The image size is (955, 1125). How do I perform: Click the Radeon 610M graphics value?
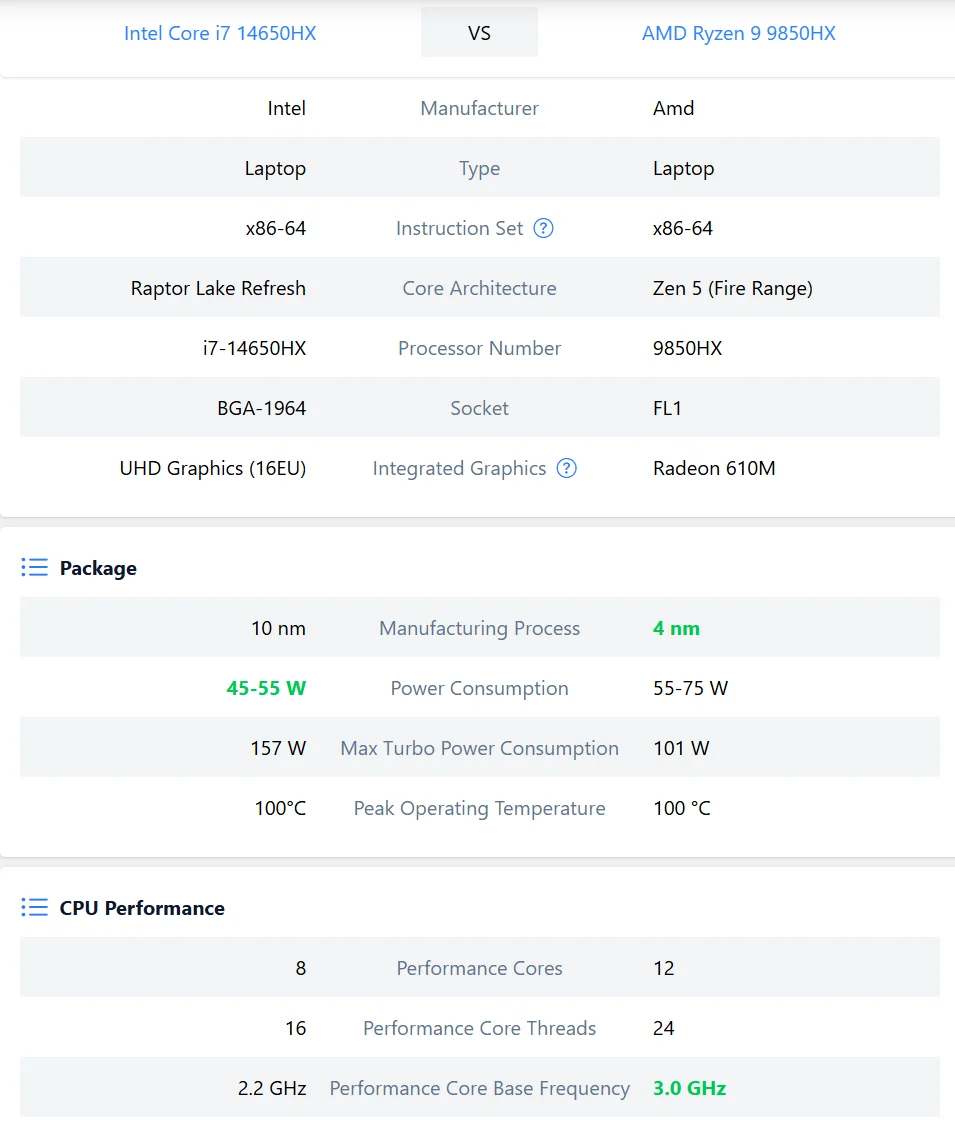pos(714,468)
